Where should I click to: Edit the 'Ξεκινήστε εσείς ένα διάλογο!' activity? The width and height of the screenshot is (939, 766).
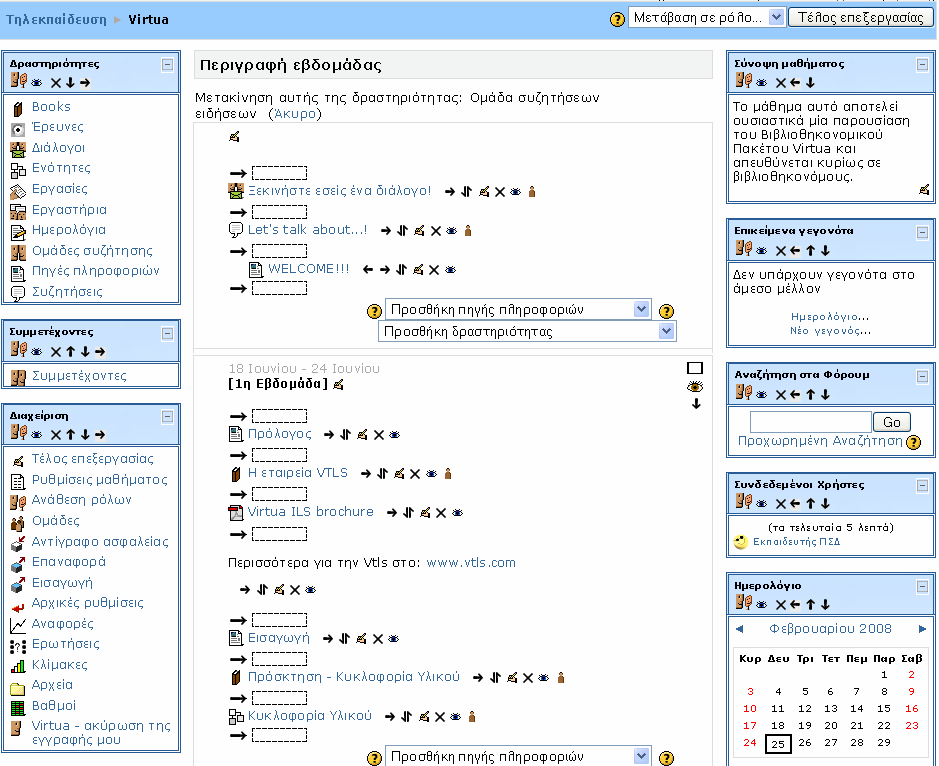484,192
